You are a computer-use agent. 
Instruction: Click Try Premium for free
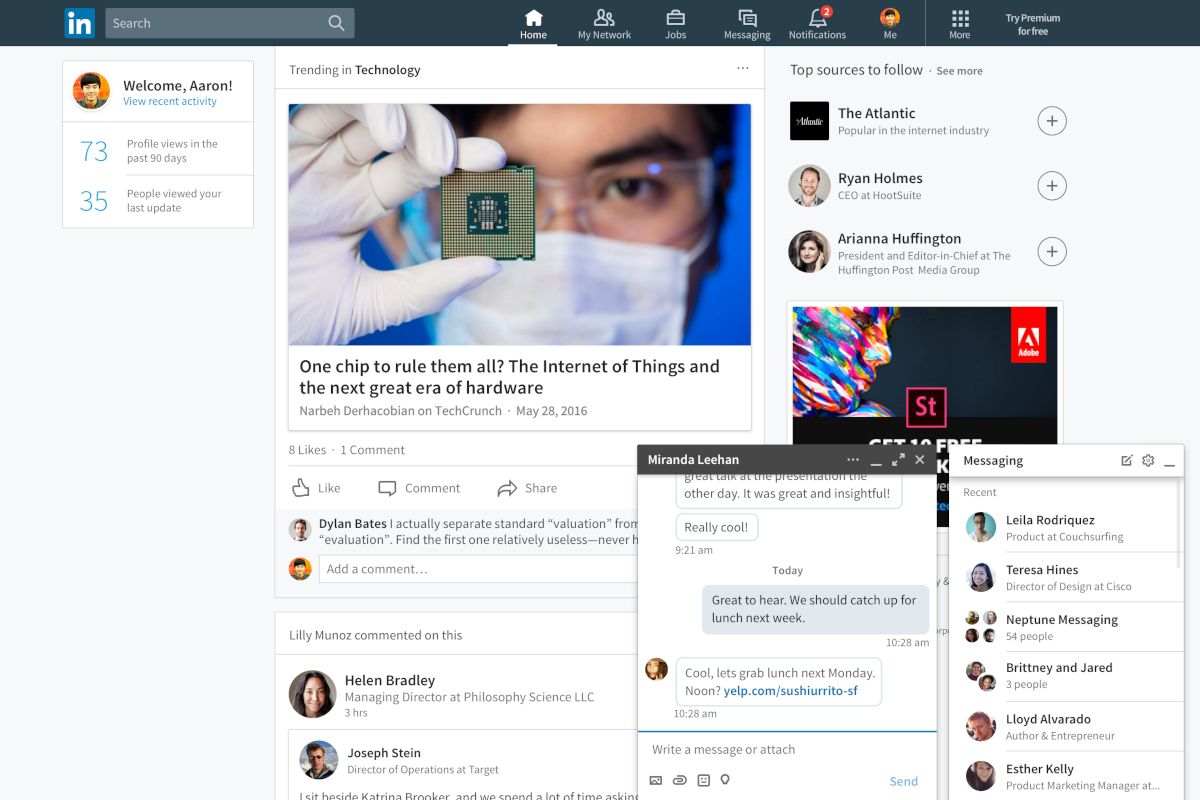(1033, 24)
